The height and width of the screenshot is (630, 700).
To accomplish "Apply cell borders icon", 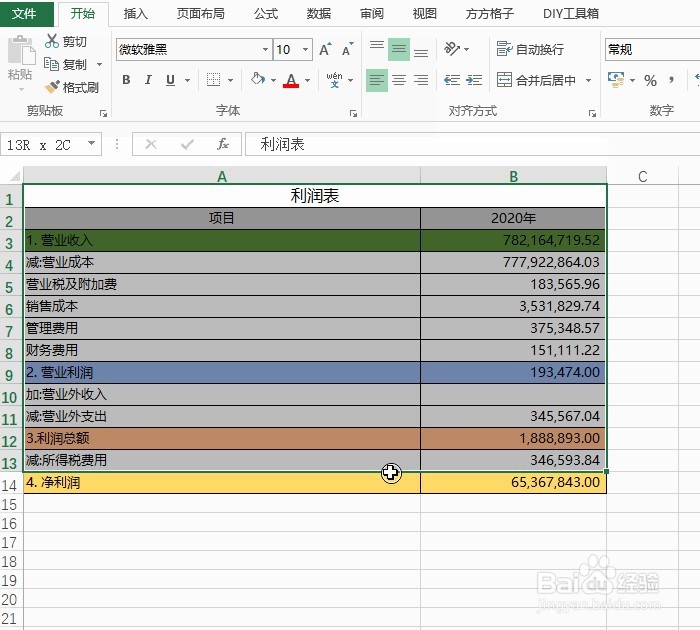I will [x=213, y=80].
